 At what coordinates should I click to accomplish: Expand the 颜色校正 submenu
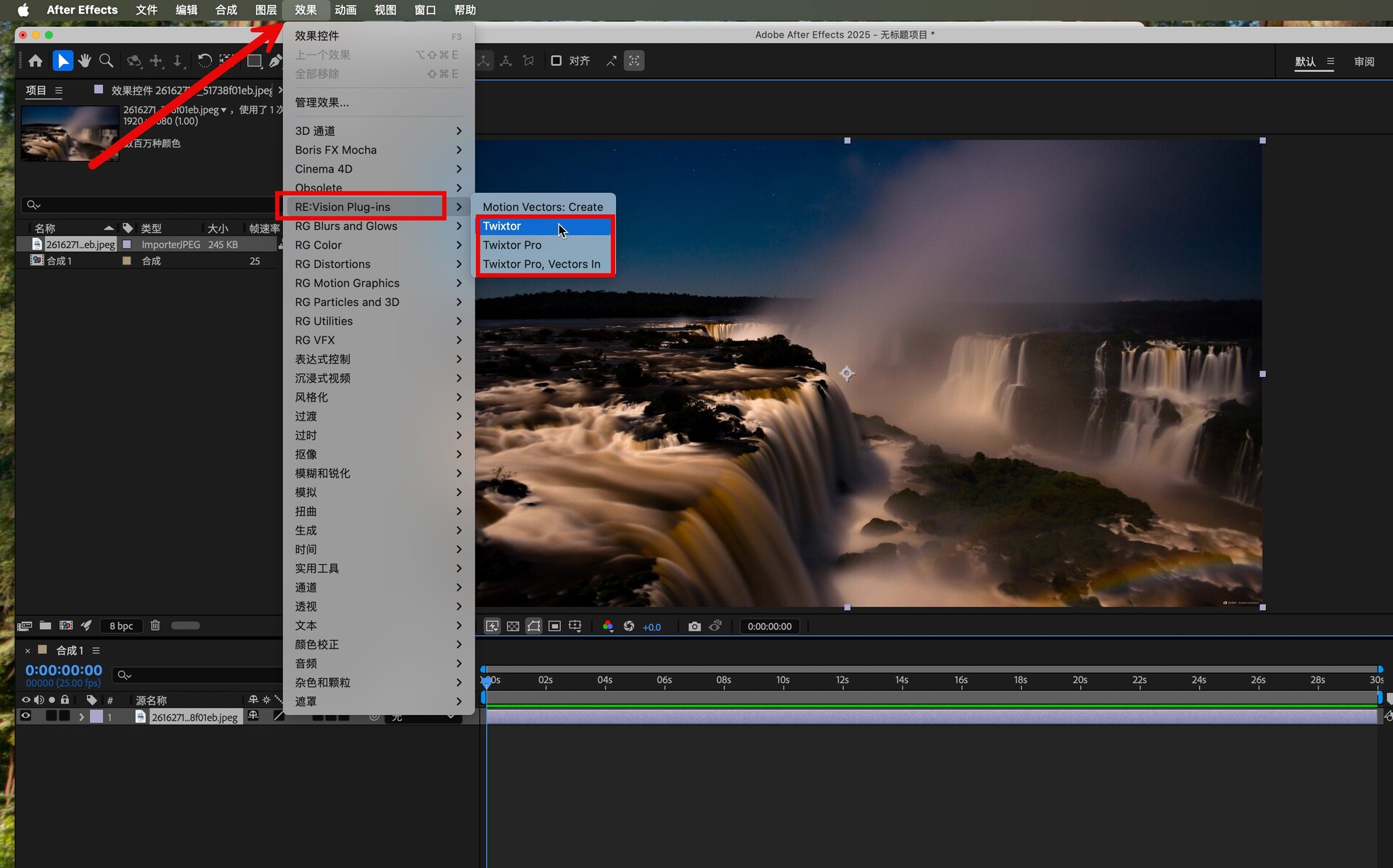pyautogui.click(x=379, y=644)
